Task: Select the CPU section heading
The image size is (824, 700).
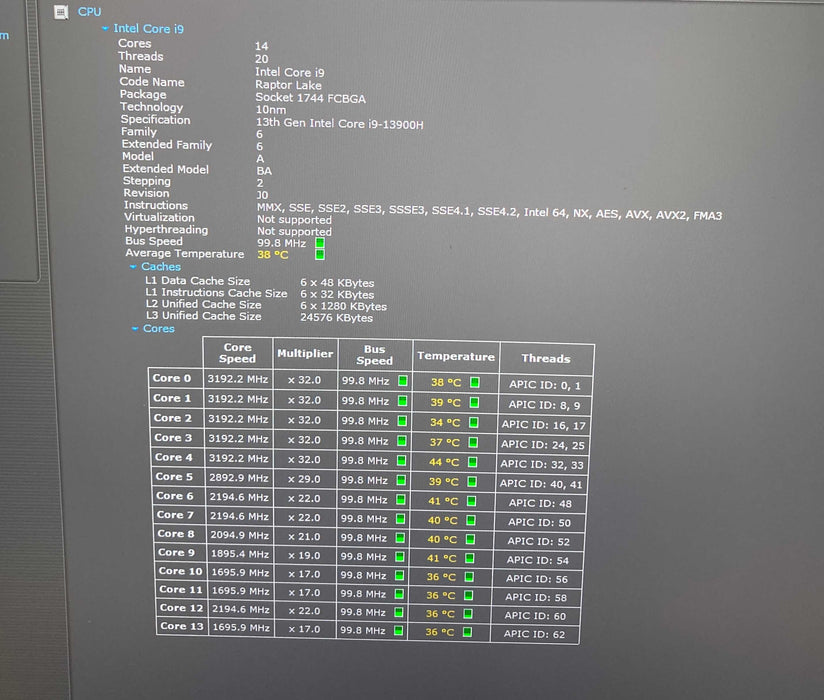Action: coord(89,12)
